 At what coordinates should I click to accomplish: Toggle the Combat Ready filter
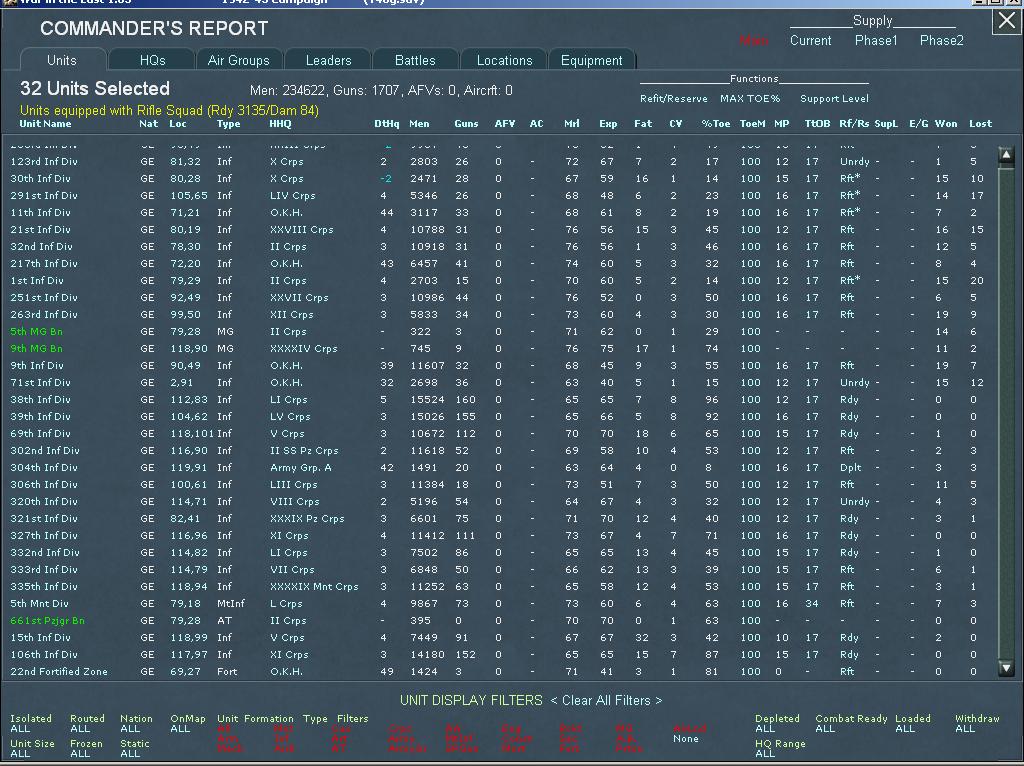pos(851,724)
